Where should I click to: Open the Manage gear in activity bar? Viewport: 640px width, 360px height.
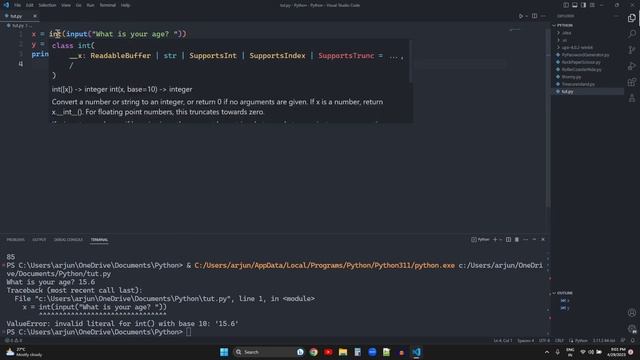point(632,329)
